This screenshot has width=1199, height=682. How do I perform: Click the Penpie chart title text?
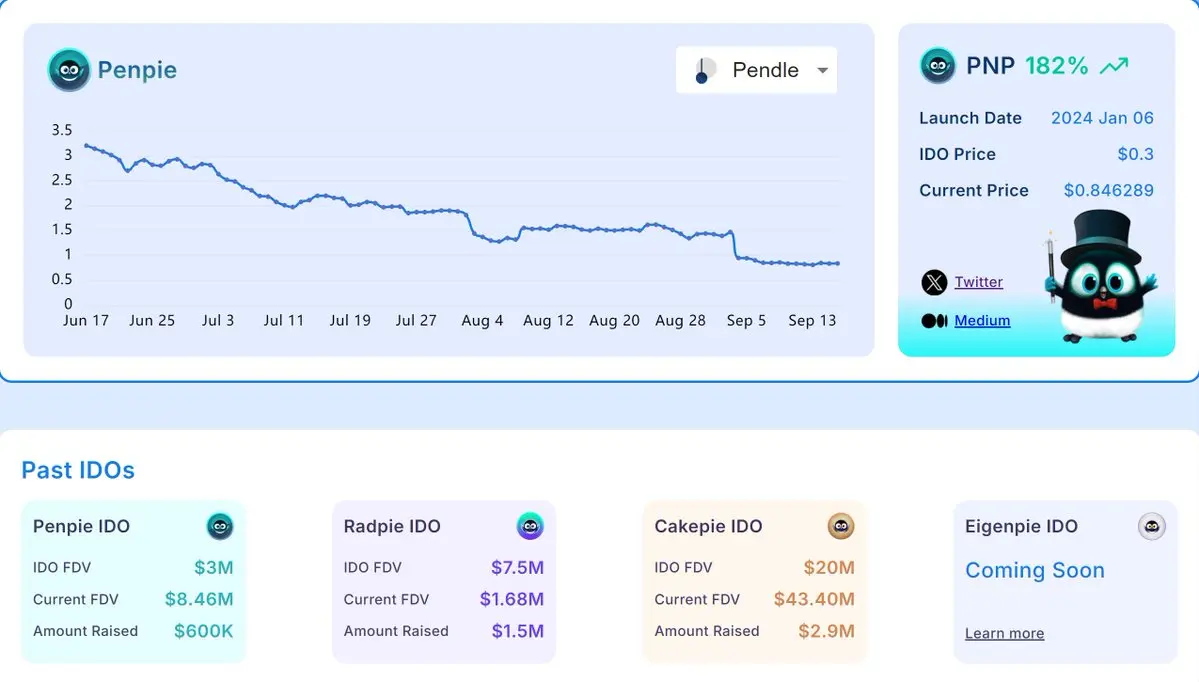click(137, 70)
